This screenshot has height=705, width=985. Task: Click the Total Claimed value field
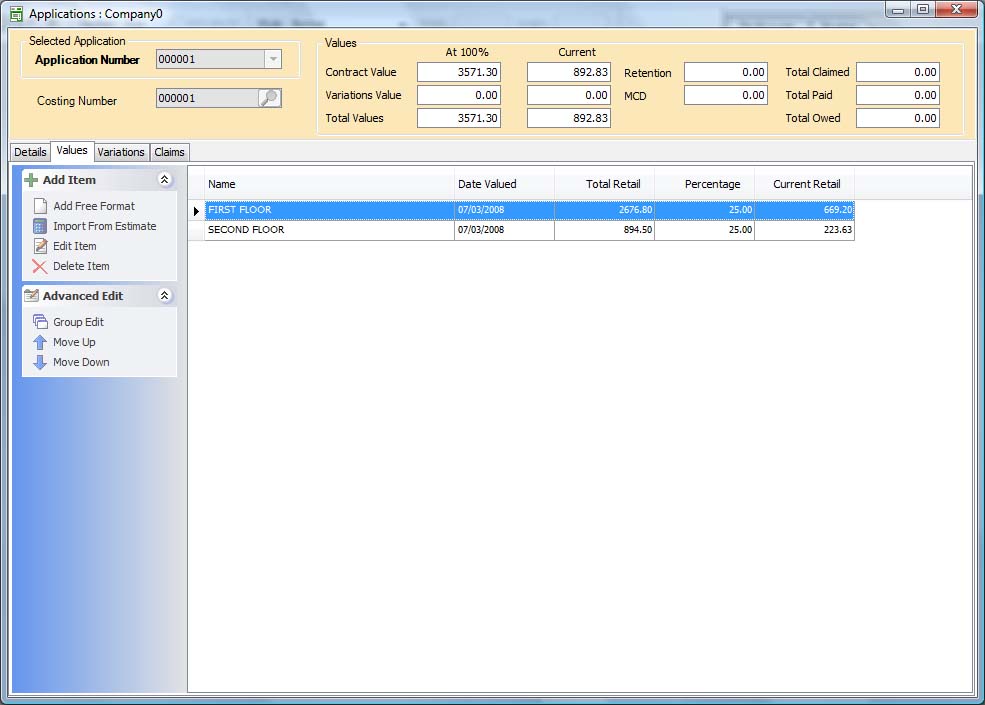[x=897, y=72]
